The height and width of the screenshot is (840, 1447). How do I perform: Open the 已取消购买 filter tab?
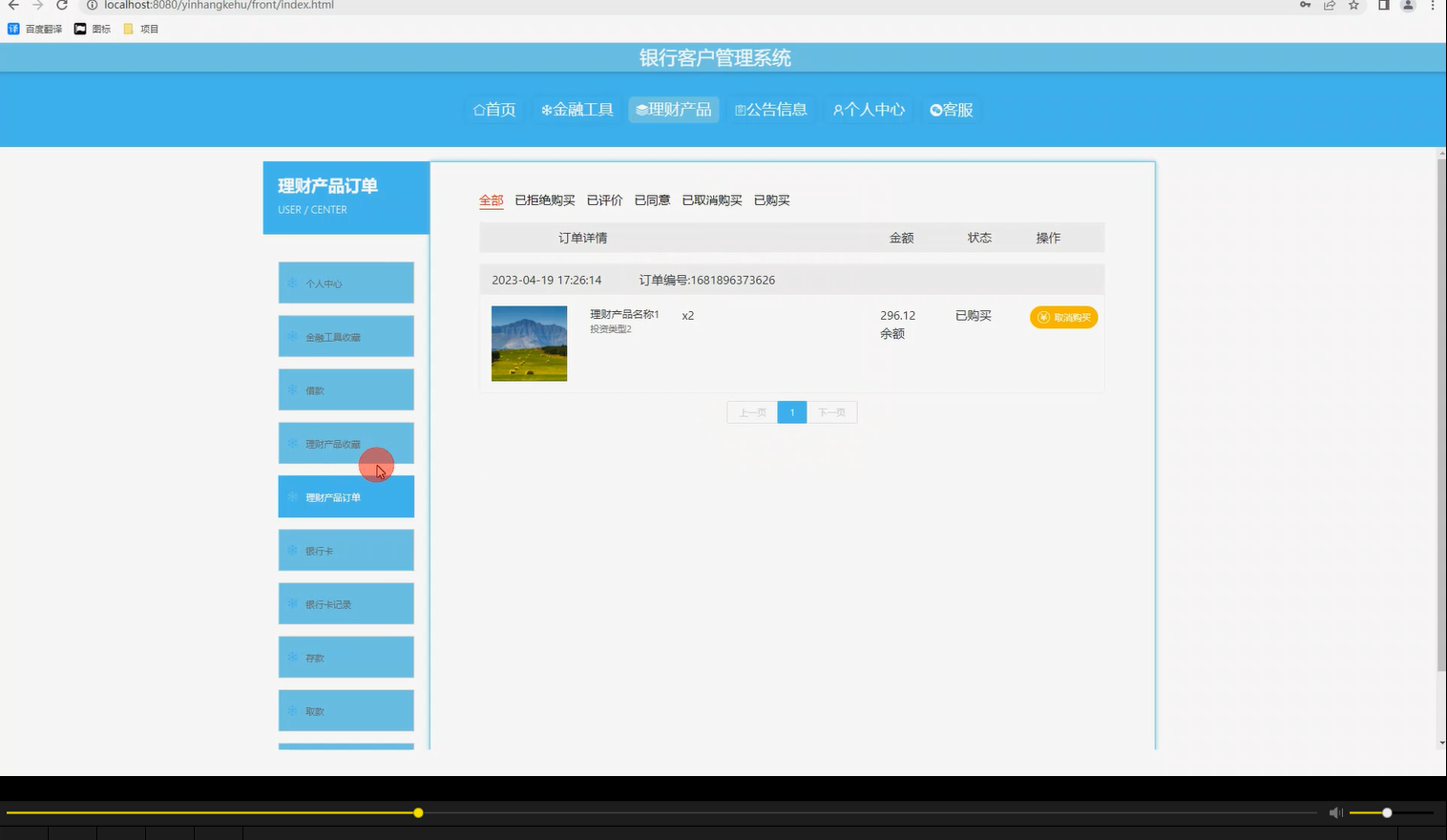tap(712, 200)
